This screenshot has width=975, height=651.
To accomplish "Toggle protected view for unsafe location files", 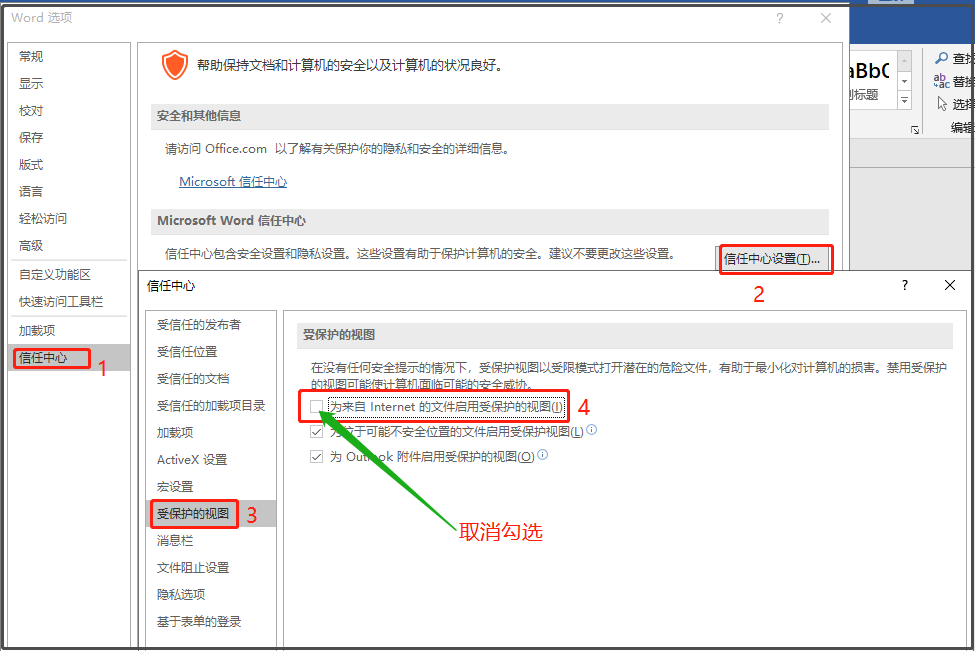I will pyautogui.click(x=317, y=432).
